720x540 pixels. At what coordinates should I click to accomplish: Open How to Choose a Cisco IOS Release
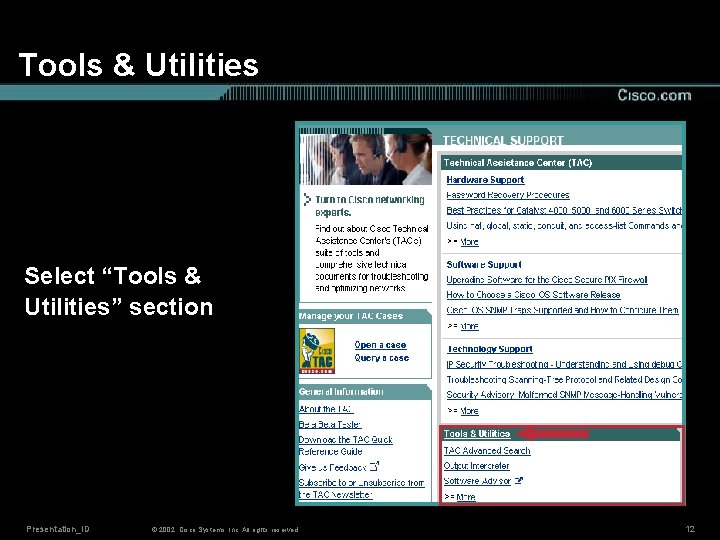(533, 295)
